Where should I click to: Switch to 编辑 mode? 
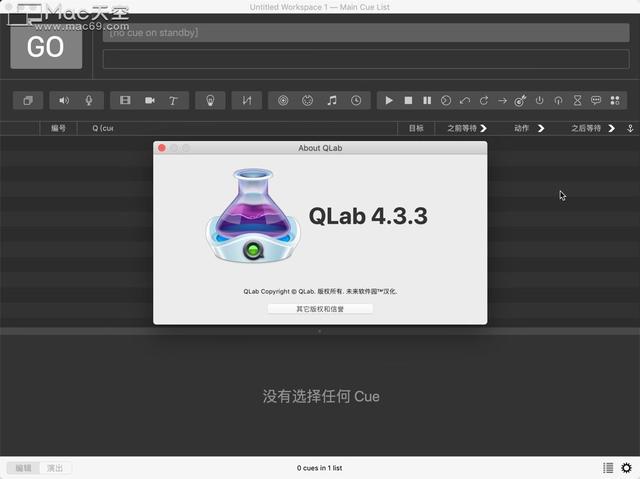(23, 468)
